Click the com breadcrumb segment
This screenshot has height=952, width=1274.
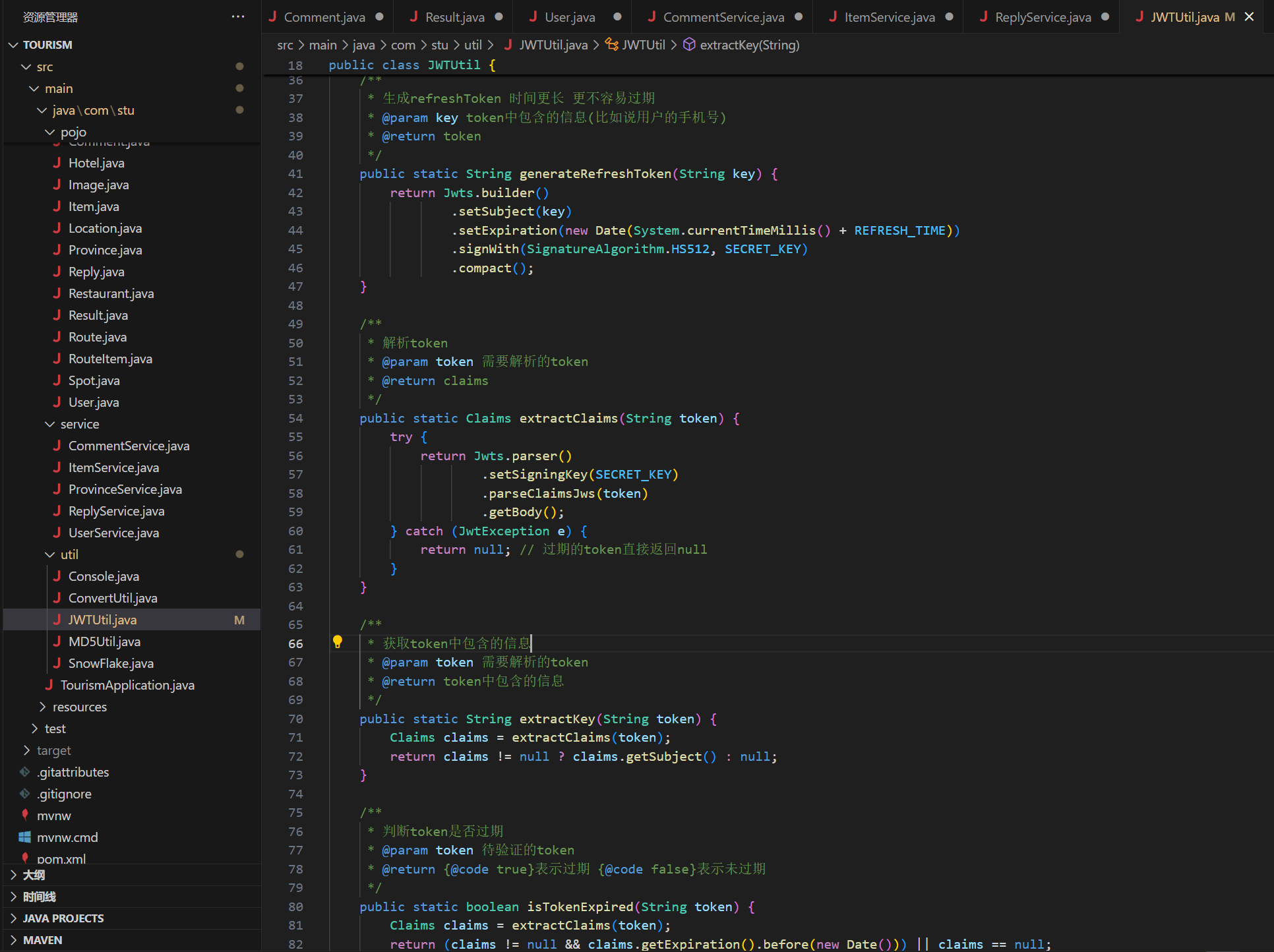click(x=403, y=45)
